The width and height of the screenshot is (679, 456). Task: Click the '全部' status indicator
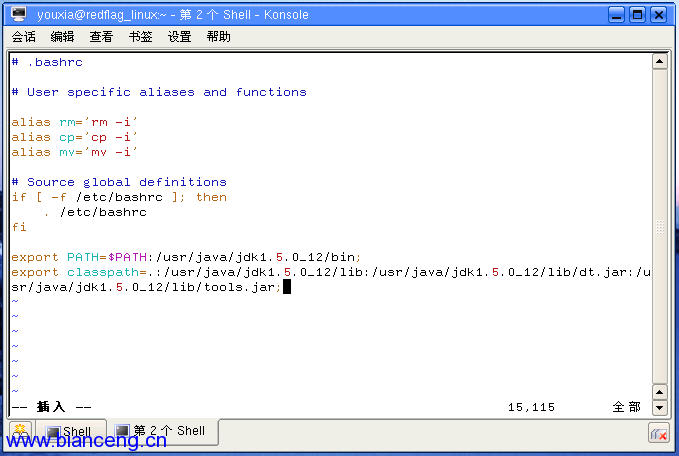626,407
